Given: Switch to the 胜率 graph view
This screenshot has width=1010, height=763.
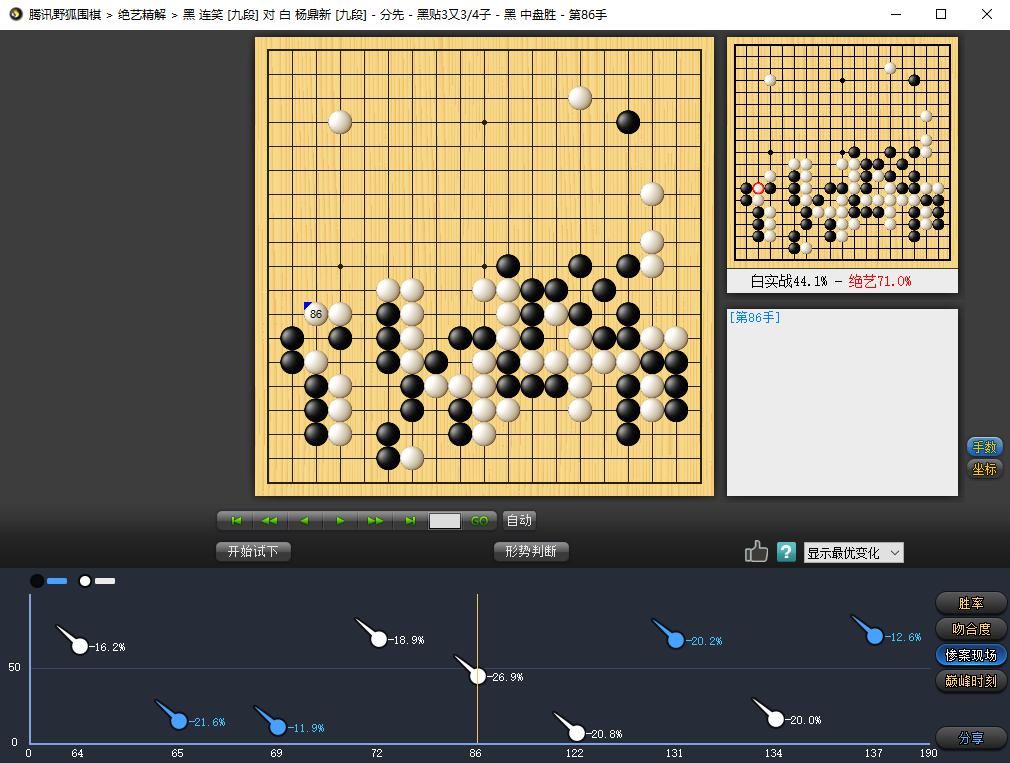Looking at the screenshot, I should [969, 603].
